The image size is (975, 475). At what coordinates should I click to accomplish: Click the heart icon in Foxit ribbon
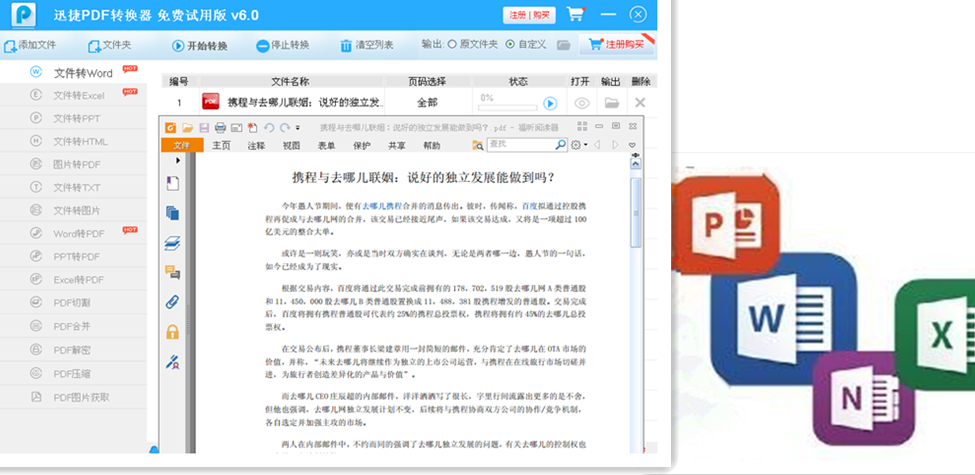tap(632, 145)
